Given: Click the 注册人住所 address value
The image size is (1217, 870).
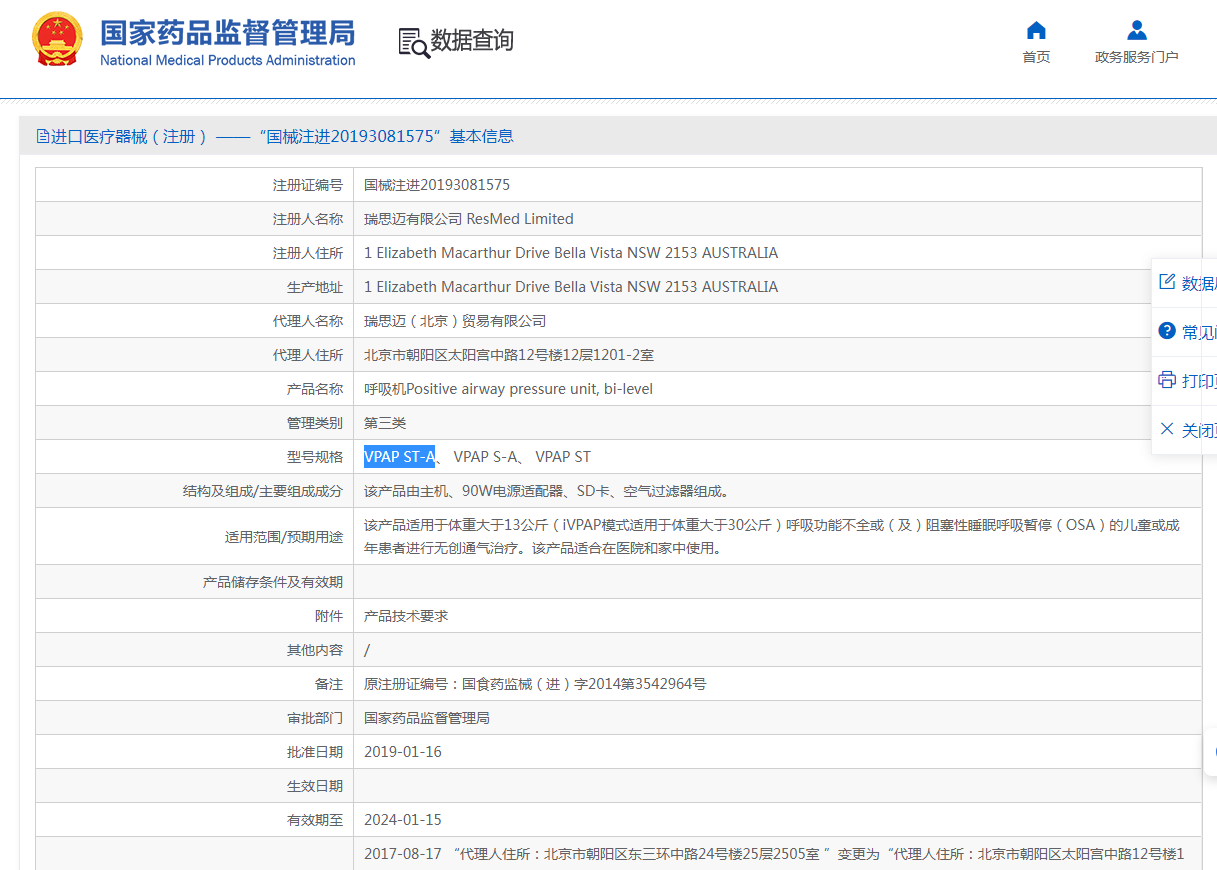Looking at the screenshot, I should pos(571,253).
